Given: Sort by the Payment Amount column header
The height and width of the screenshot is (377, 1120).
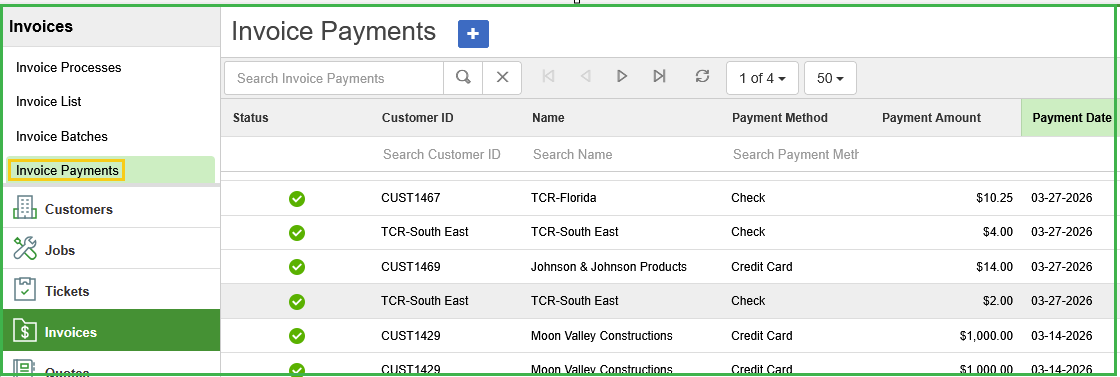Looking at the screenshot, I should tap(931, 118).
